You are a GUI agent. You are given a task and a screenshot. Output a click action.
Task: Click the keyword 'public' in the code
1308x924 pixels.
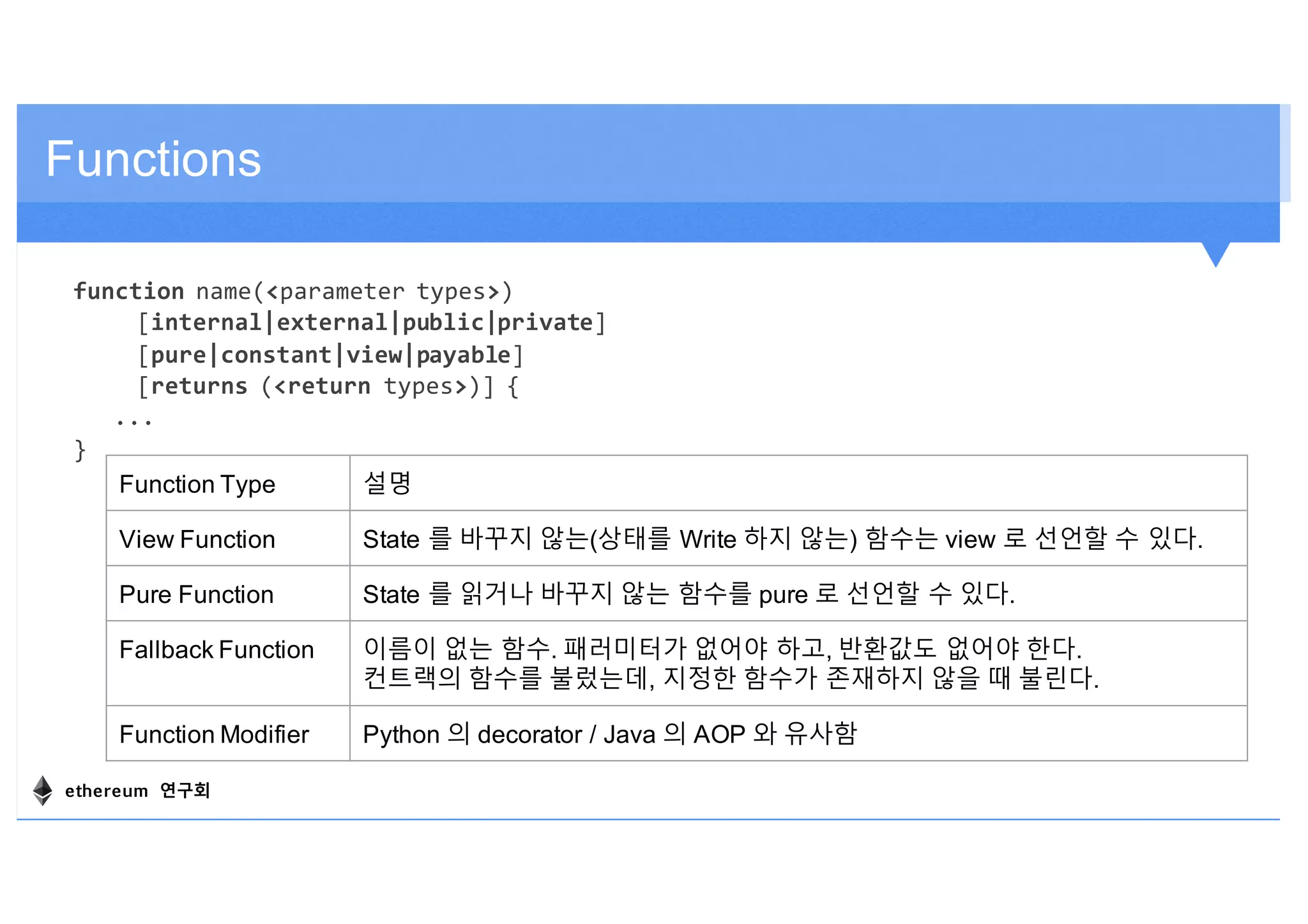[x=443, y=322]
